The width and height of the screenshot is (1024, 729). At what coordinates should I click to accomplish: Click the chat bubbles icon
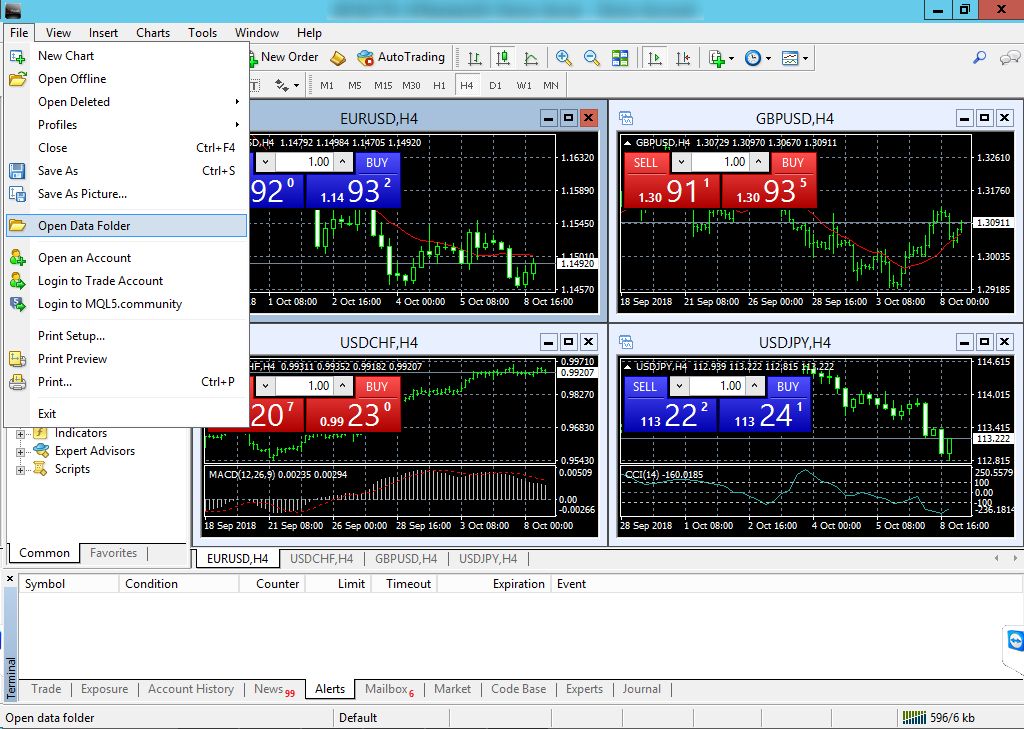pos(1009,58)
